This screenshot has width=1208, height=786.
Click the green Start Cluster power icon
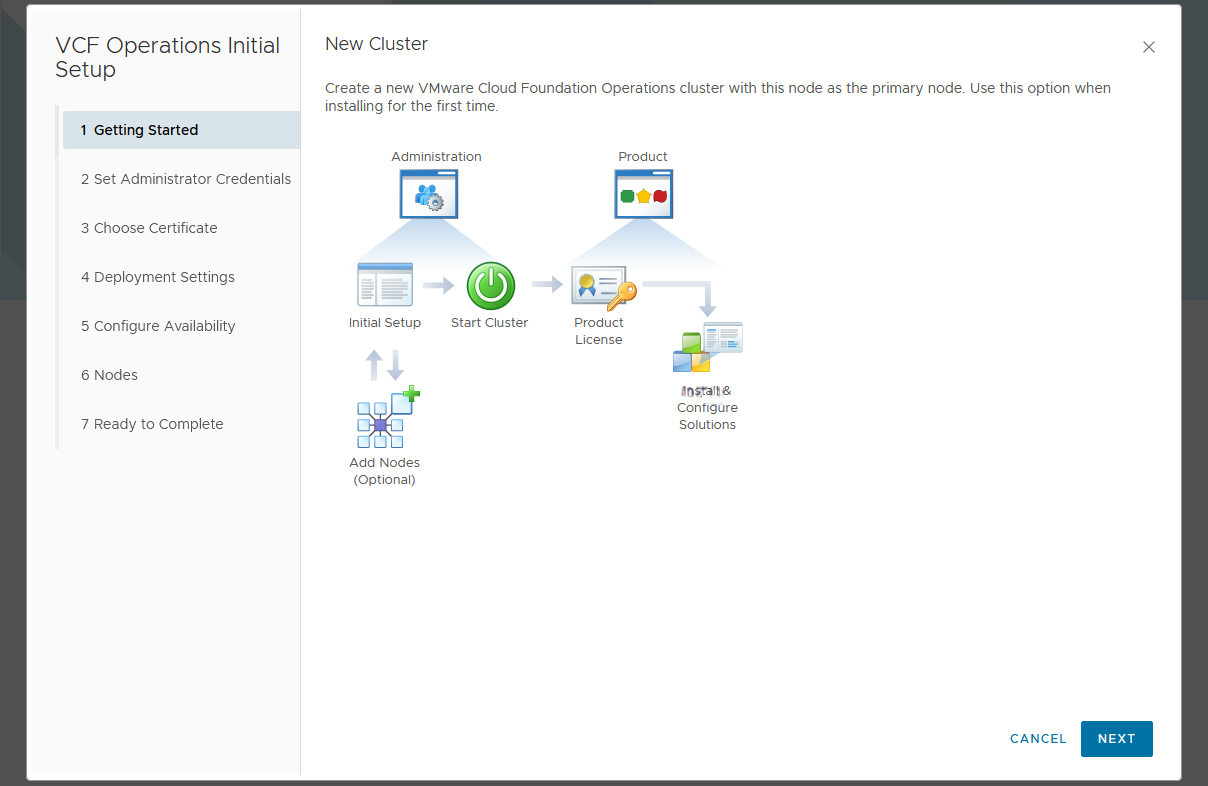490,286
